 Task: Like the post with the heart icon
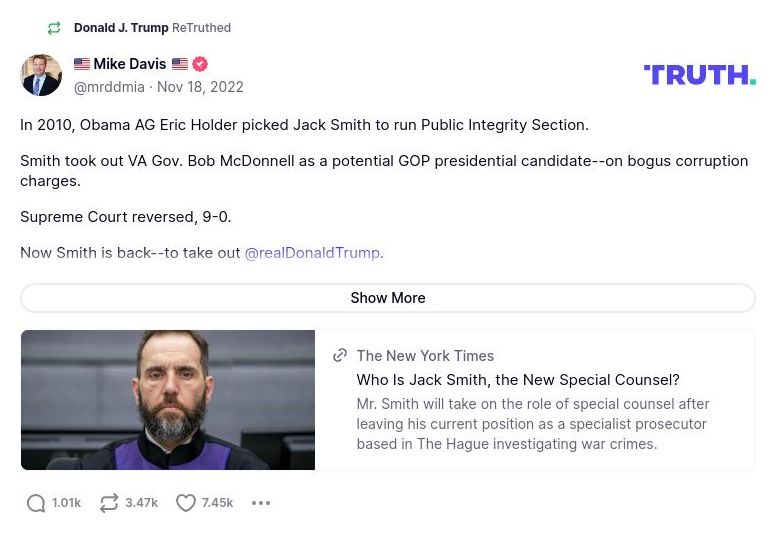pos(186,503)
